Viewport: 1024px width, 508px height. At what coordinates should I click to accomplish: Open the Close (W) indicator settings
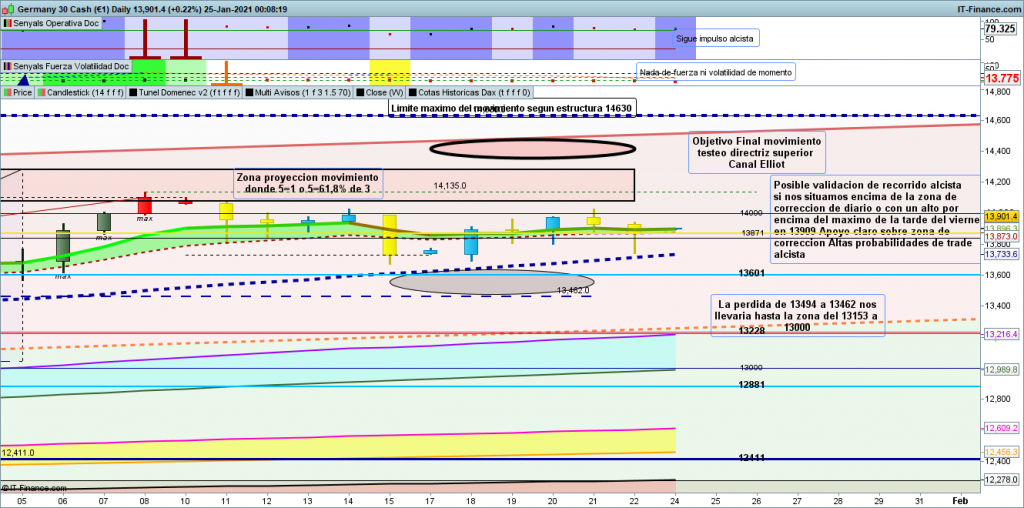point(379,92)
